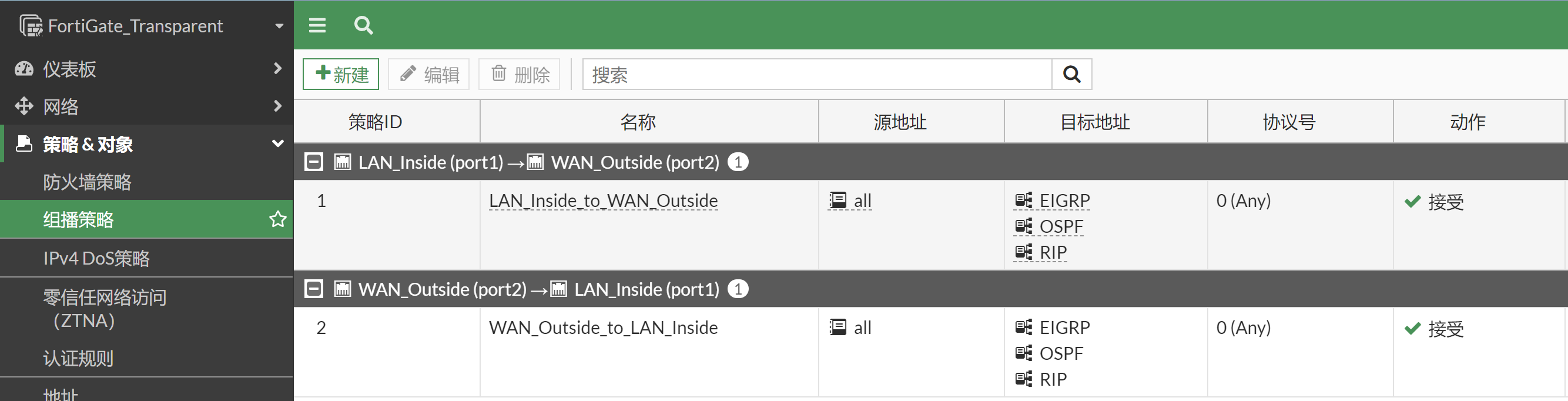1568x401 pixels.
Task: Click the search submit magnifier button
Action: (1071, 74)
